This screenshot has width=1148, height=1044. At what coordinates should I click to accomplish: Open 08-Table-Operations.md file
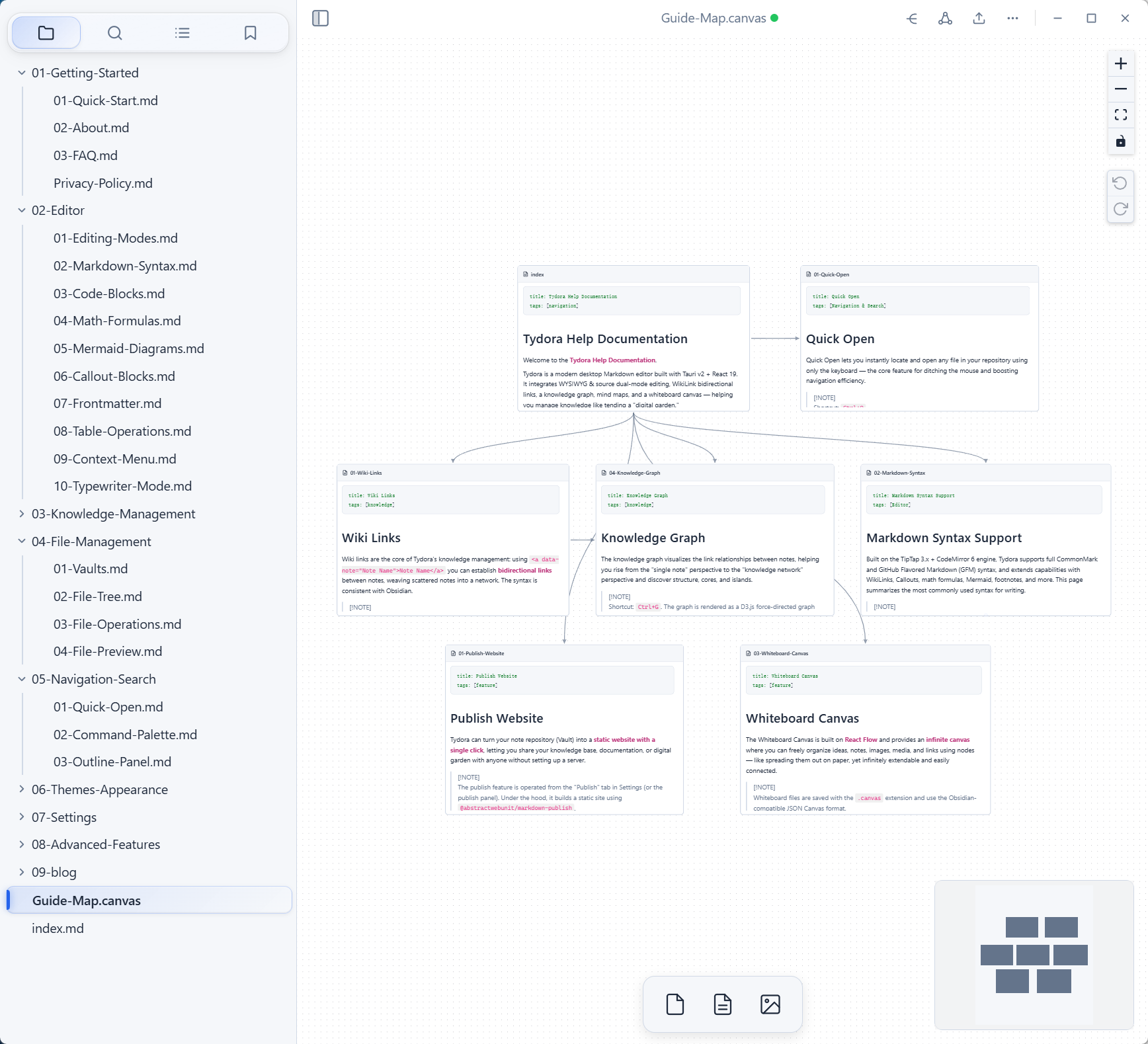pos(122,431)
